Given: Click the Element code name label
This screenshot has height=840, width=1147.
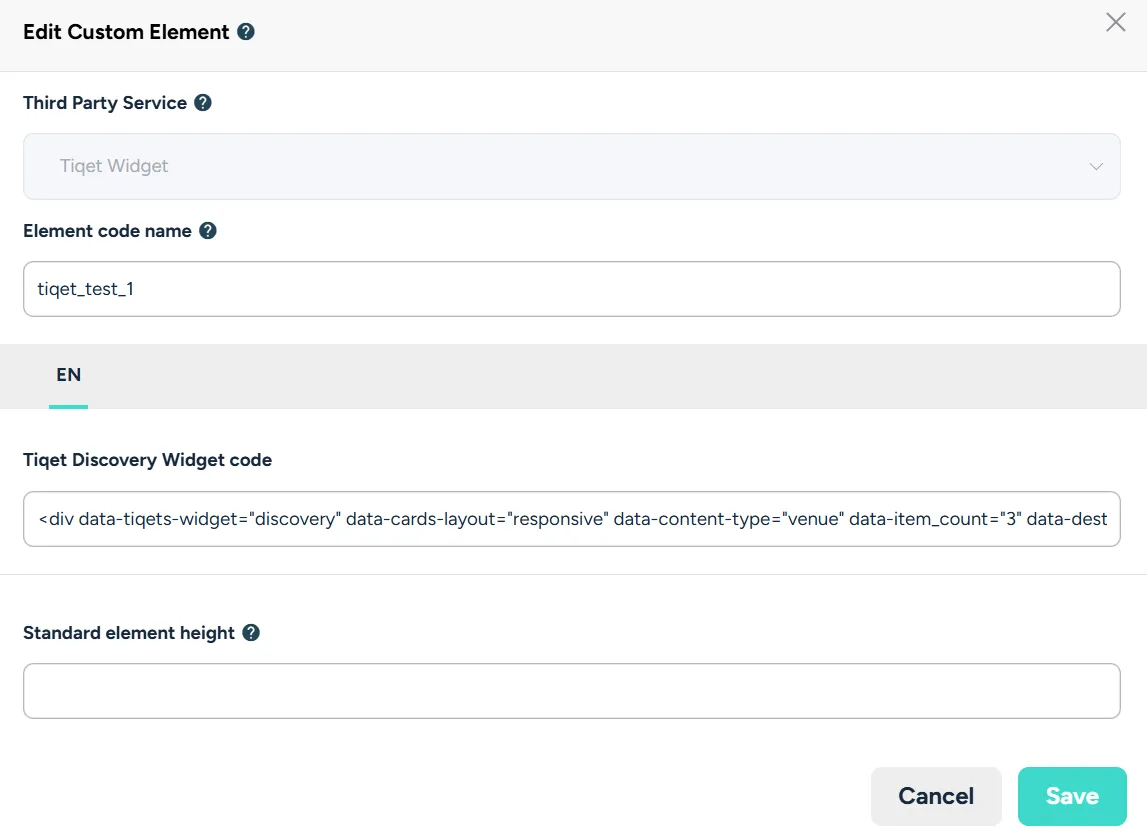Looking at the screenshot, I should pyautogui.click(x=107, y=231).
